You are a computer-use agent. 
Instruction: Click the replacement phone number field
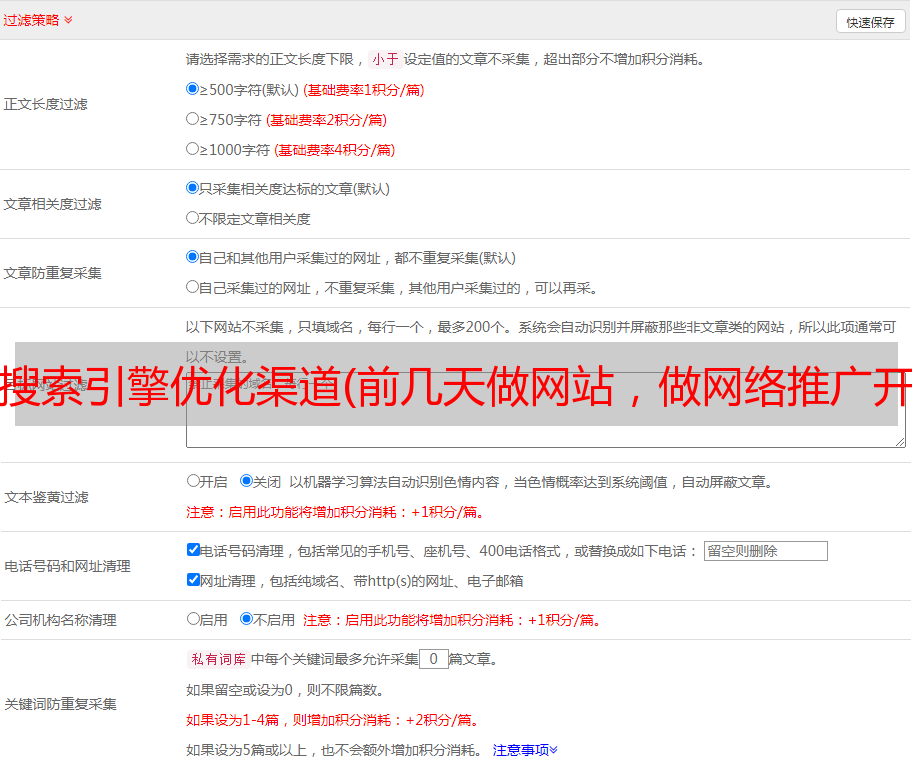(x=765, y=551)
